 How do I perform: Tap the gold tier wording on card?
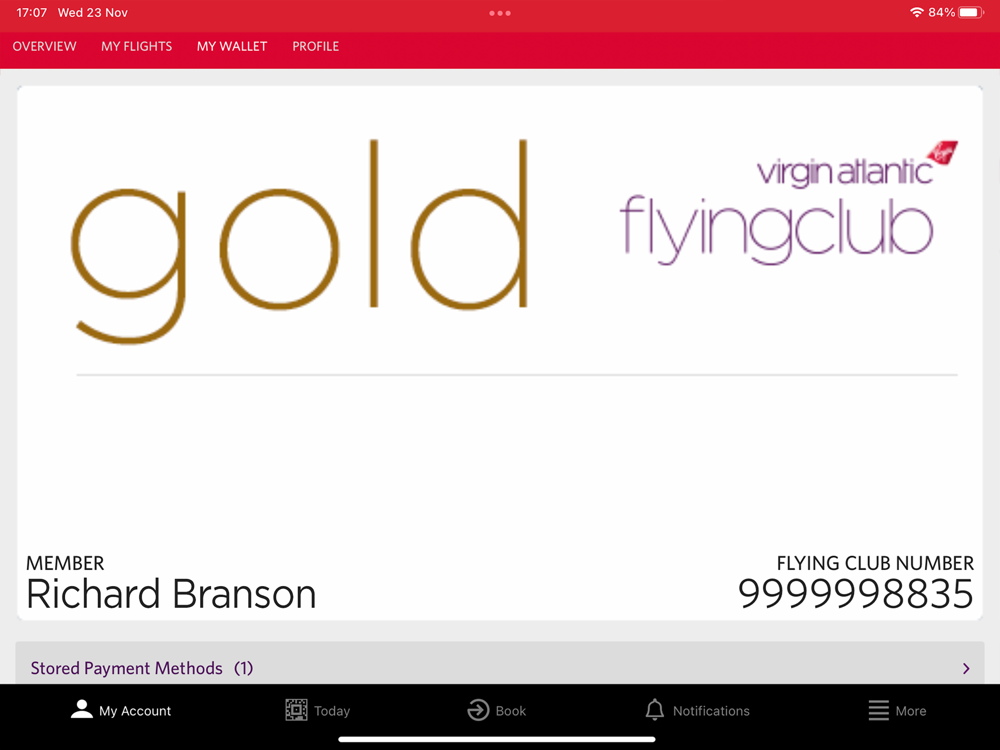(300, 241)
